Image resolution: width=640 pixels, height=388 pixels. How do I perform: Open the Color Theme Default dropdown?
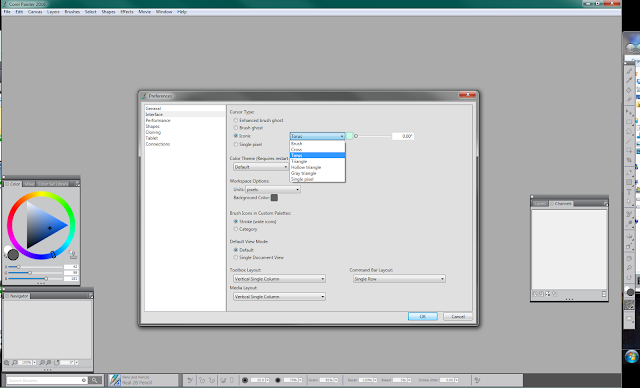[x=261, y=167]
